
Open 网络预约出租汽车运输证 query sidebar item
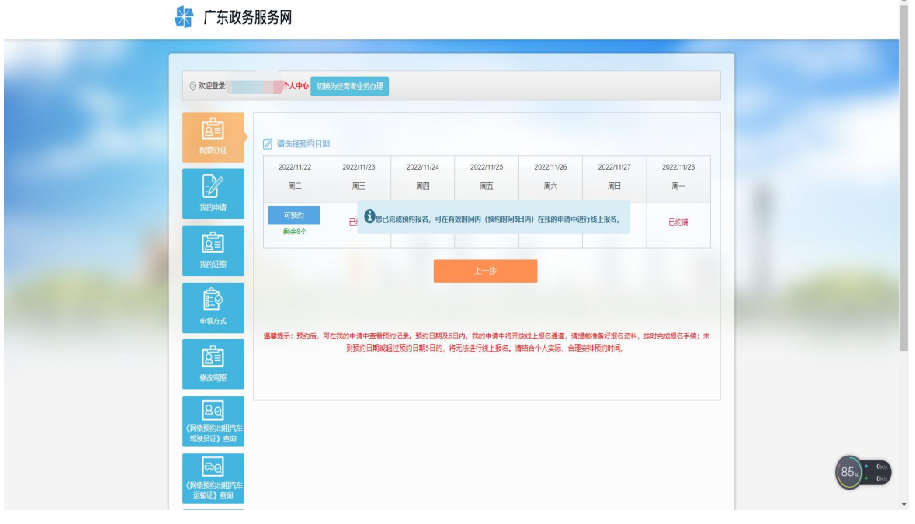[212, 478]
